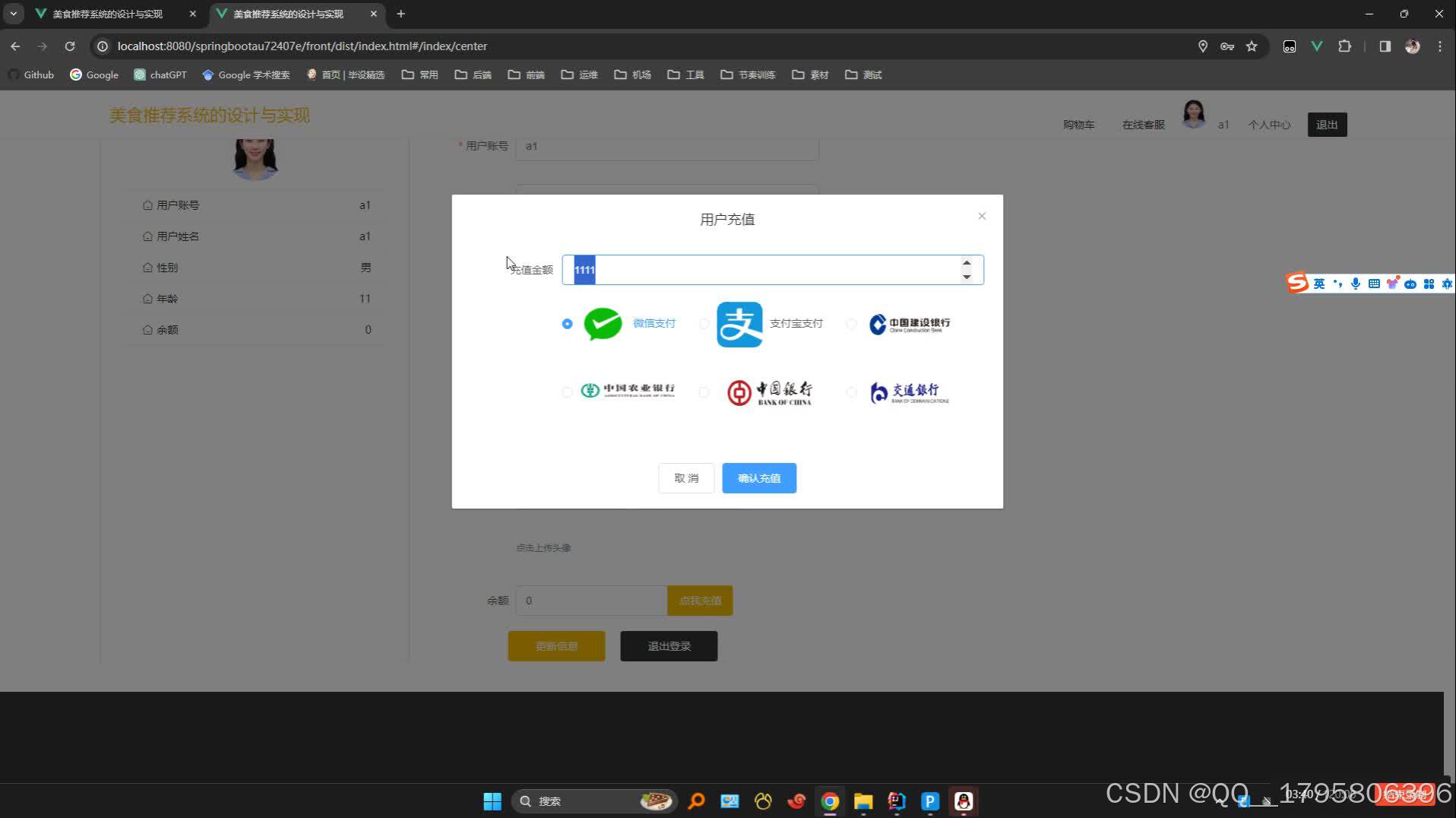The height and width of the screenshot is (818, 1456).
Task: Open File Explorer from the taskbar
Action: [863, 801]
